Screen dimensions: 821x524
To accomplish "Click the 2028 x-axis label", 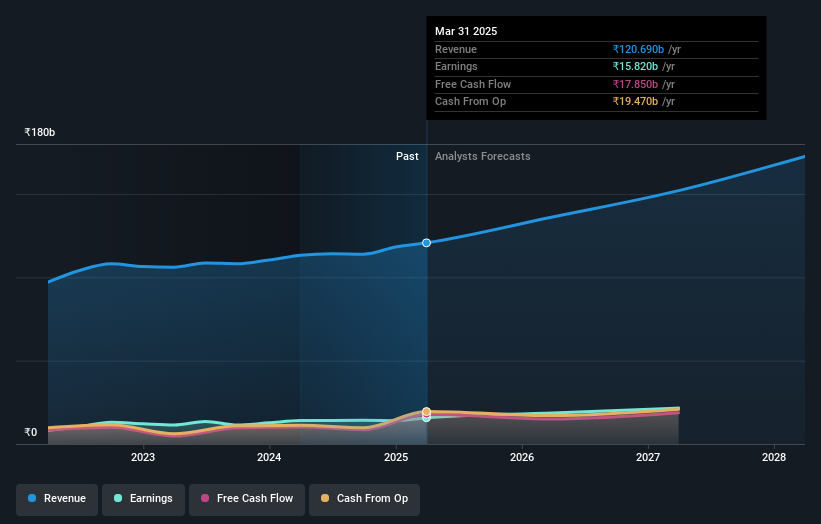I will pos(774,458).
